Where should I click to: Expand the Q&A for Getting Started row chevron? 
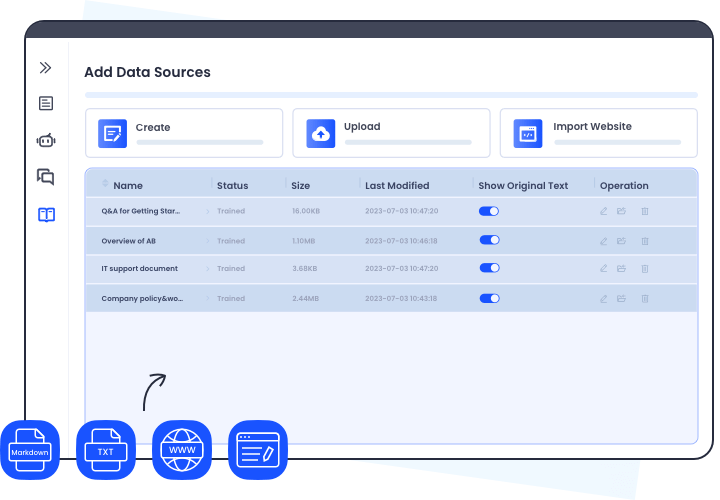pyautogui.click(x=208, y=212)
